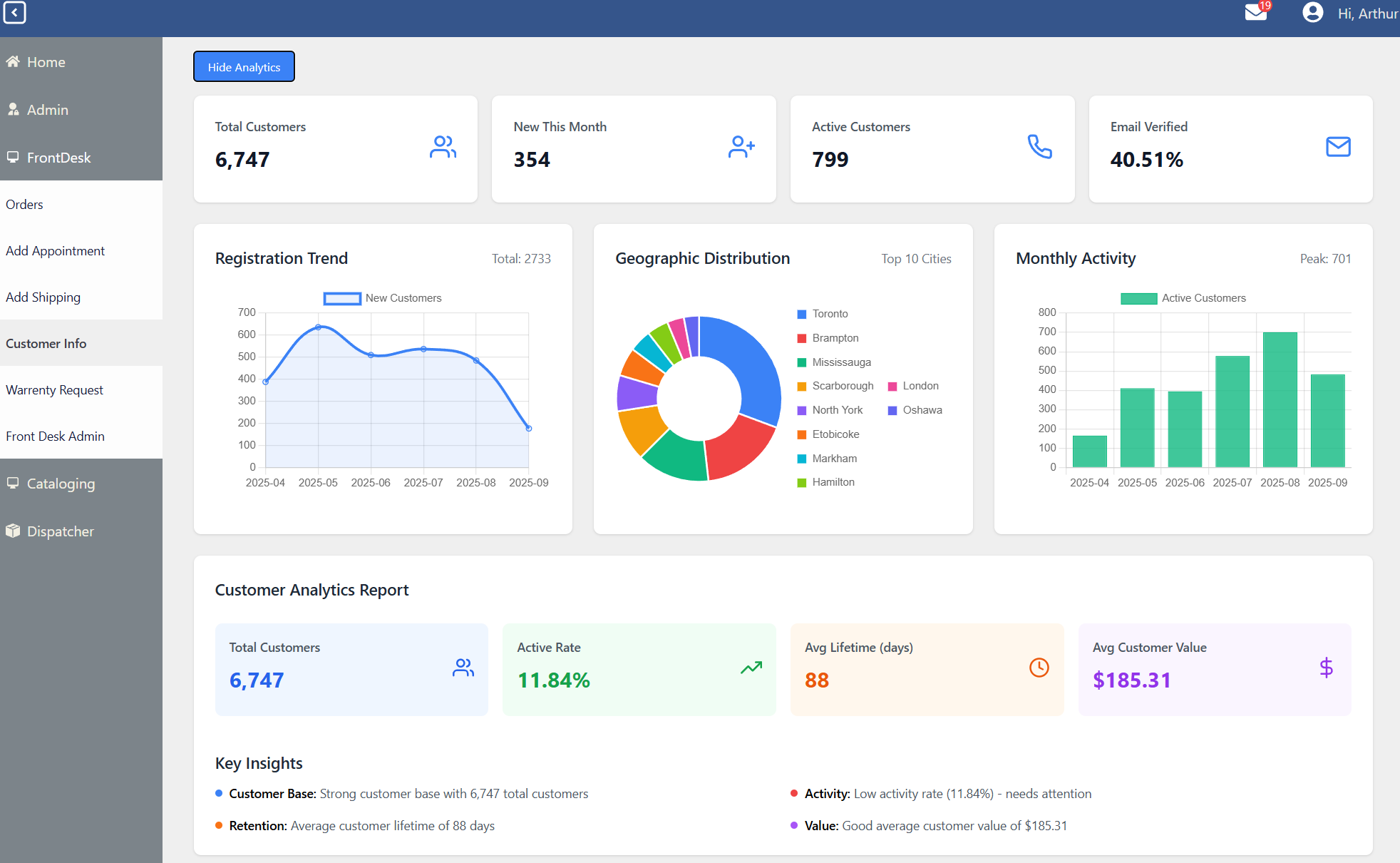Image resolution: width=1400 pixels, height=863 pixels.
Task: Click the Email Verified envelope icon
Action: click(1338, 147)
